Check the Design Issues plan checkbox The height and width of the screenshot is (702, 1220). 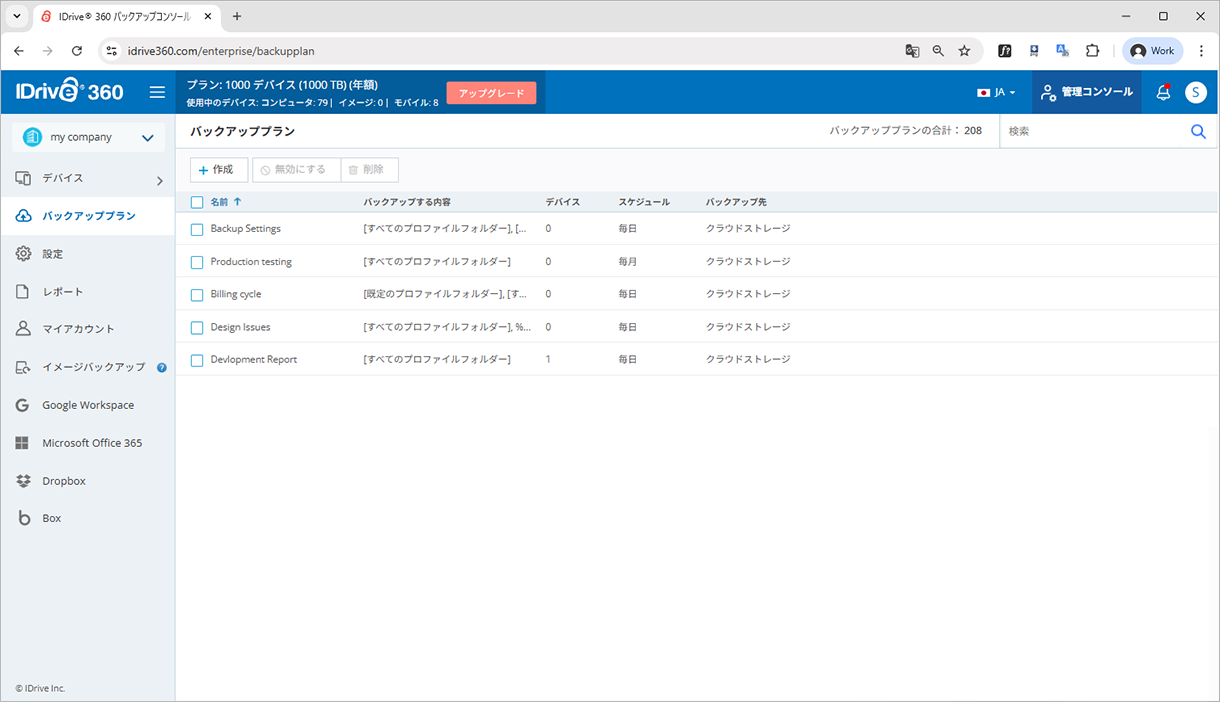(196, 326)
